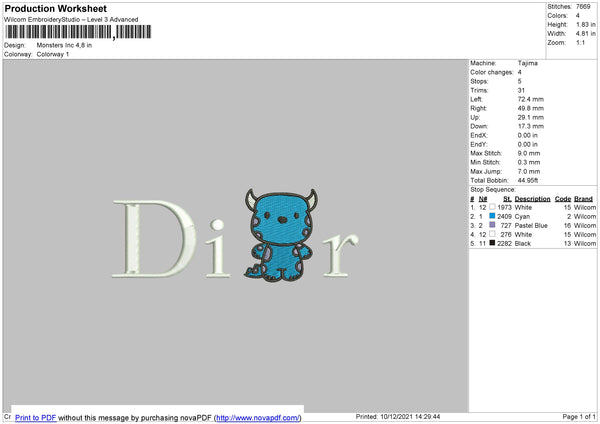Select the Max Jump value 7.0 mm

529,171
